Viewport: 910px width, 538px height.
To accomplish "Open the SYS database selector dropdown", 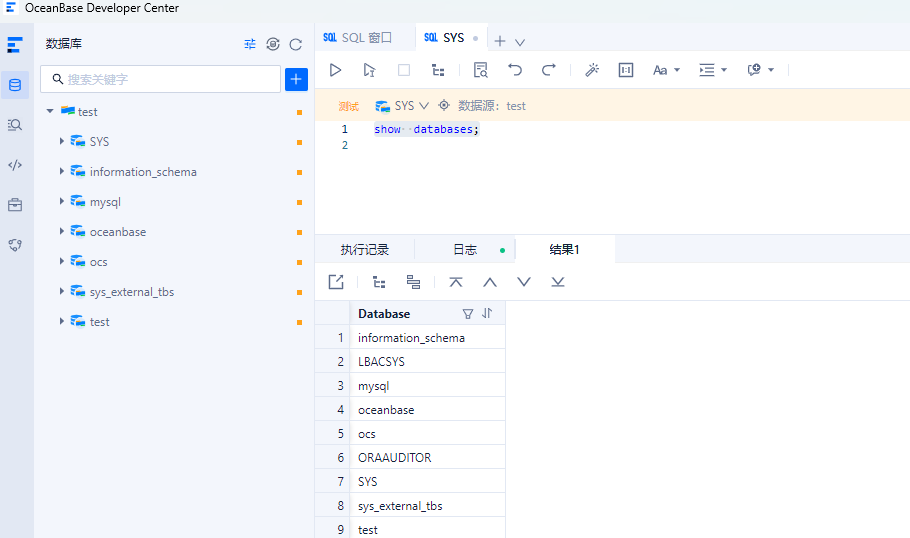I will [x=402, y=106].
